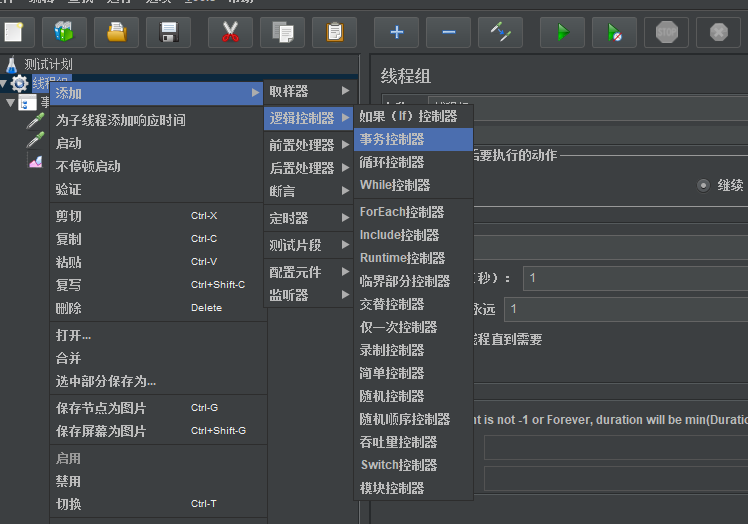Select the 继续 radio button
Image resolution: width=748 pixels, height=524 pixels.
pos(703,185)
